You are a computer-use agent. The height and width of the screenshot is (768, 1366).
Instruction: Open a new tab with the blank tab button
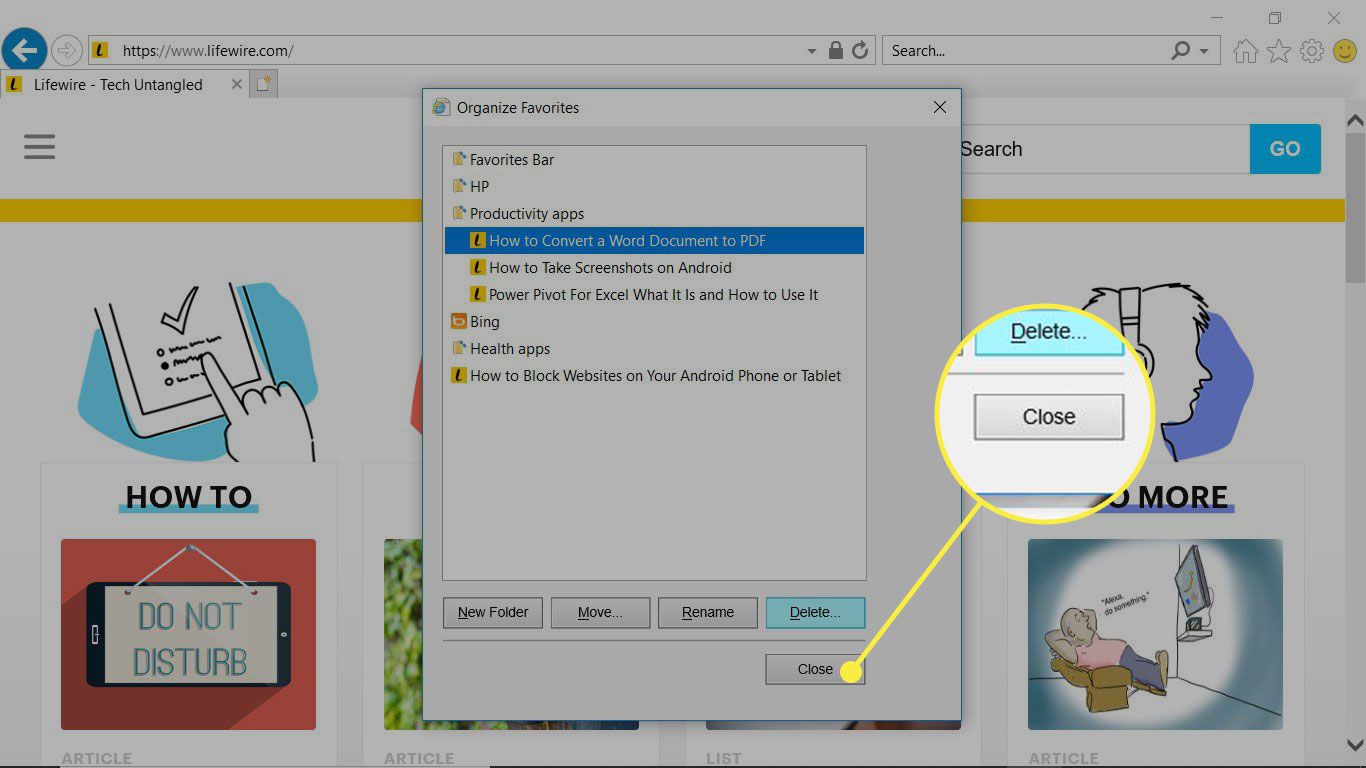coord(264,85)
